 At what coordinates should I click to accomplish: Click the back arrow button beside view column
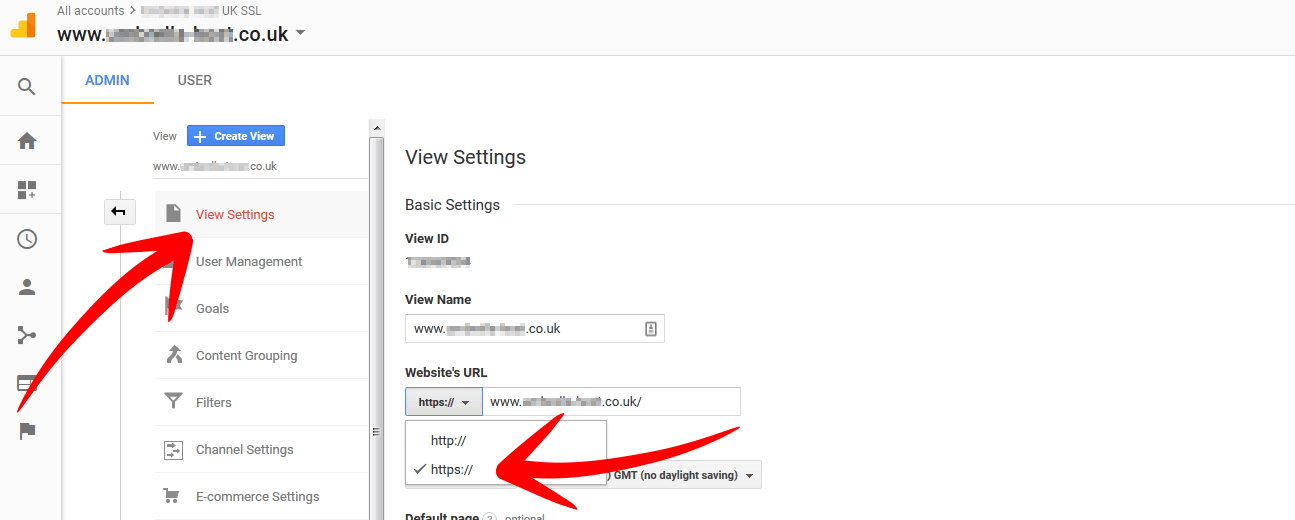point(120,211)
